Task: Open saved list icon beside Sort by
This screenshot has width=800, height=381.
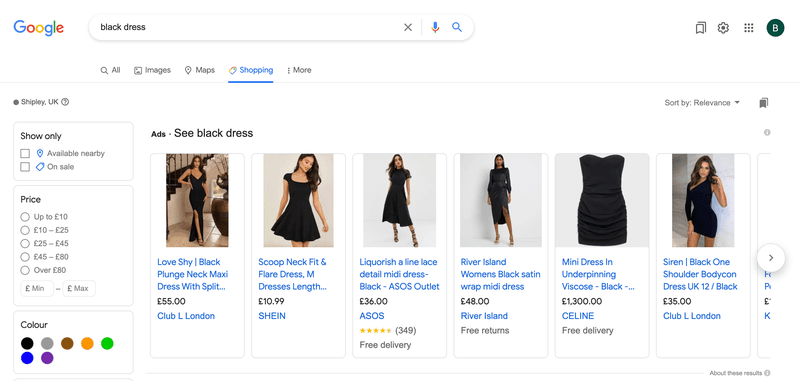Action: tap(763, 103)
